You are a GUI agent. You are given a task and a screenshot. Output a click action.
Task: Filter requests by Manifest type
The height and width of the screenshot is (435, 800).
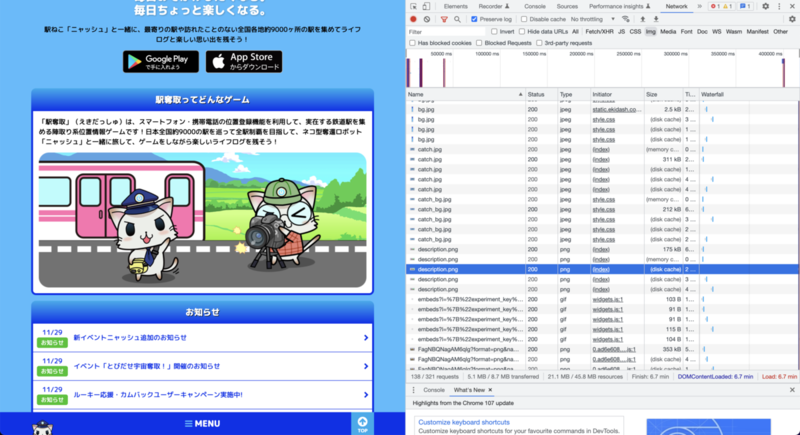coord(757,32)
